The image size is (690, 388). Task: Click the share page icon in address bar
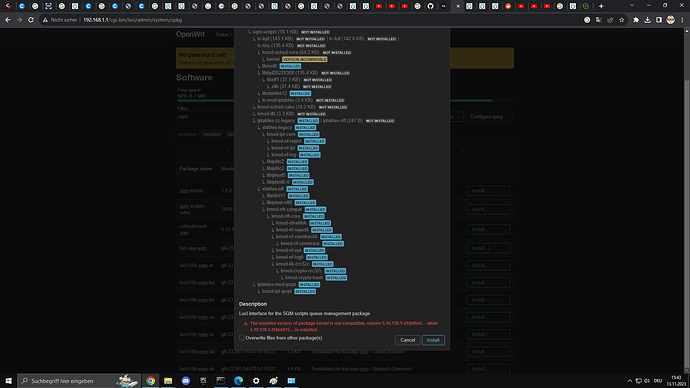click(x=610, y=20)
